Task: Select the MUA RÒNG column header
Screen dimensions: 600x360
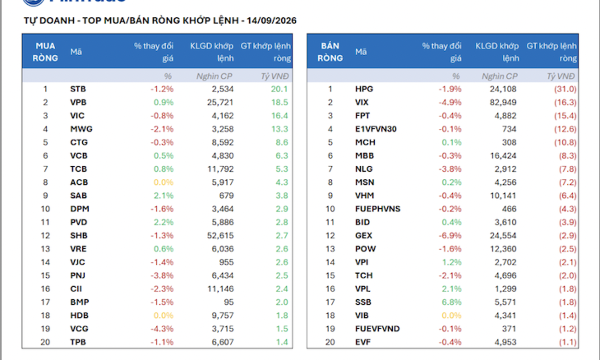Action: click(45, 52)
